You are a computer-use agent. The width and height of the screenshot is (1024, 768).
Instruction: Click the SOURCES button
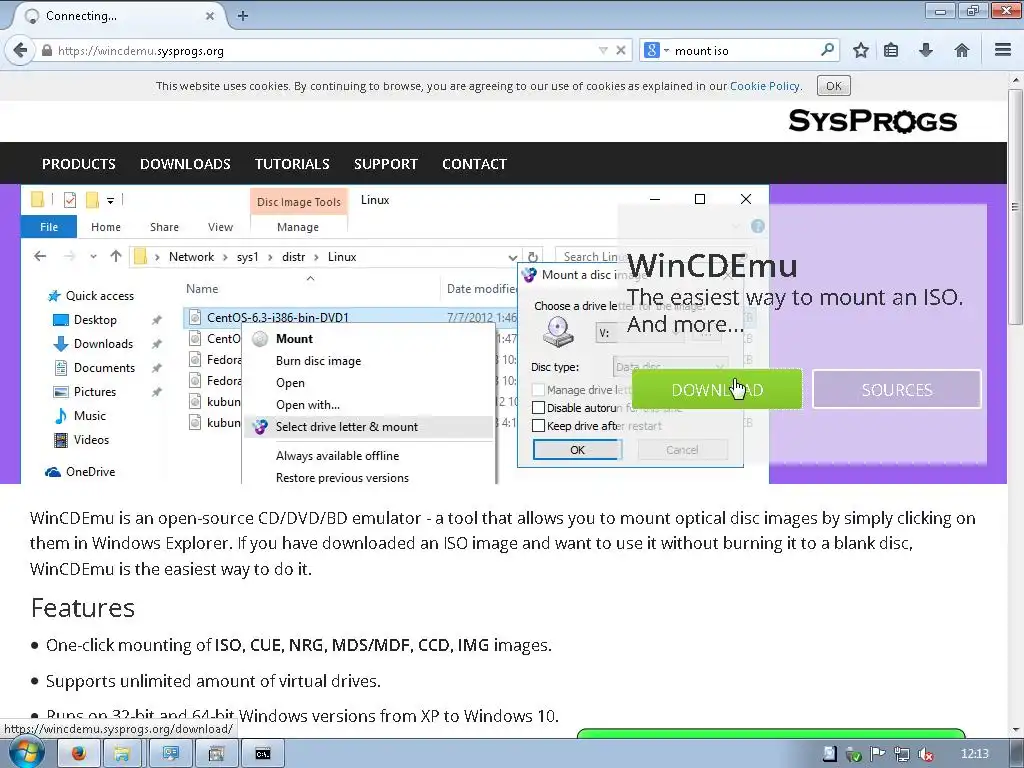coord(897,389)
